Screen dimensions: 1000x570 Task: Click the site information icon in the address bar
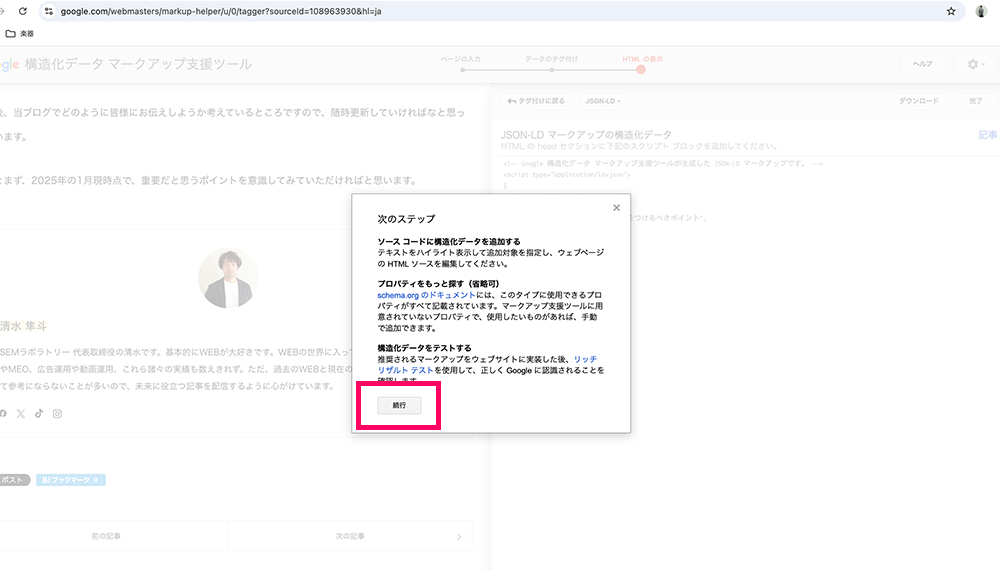pos(49,11)
